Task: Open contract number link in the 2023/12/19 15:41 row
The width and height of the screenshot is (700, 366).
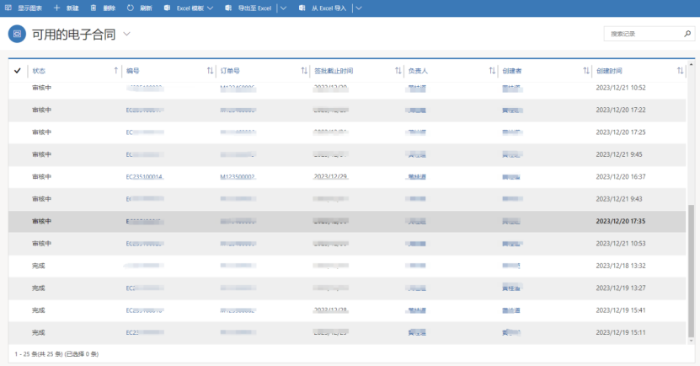Action: pyautogui.click(x=145, y=310)
